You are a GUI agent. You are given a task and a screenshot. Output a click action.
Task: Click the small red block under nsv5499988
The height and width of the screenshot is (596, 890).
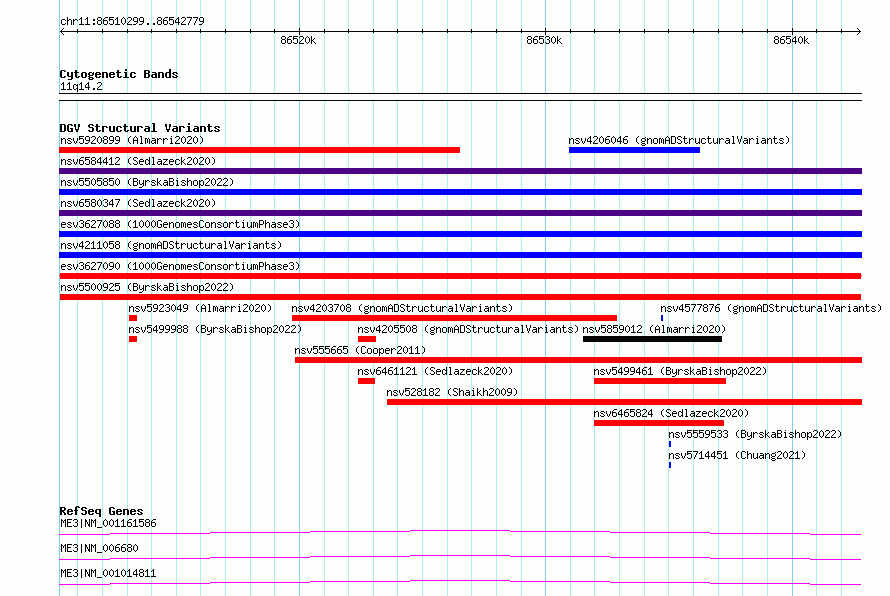pos(133,339)
